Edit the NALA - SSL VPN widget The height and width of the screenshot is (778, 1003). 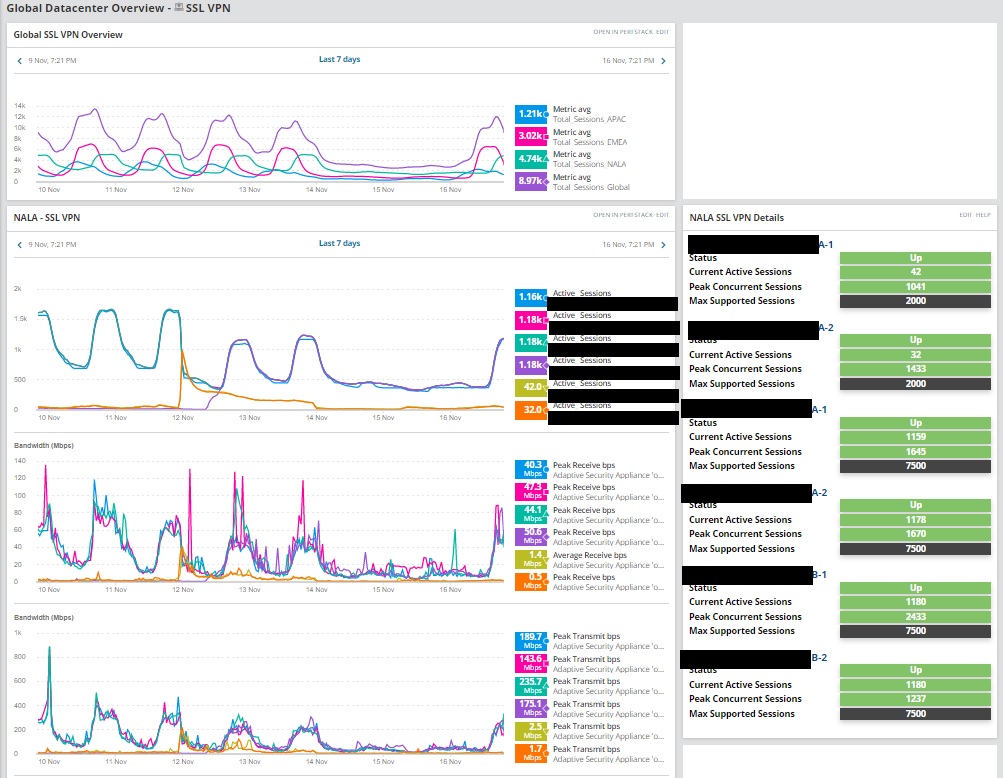662,215
